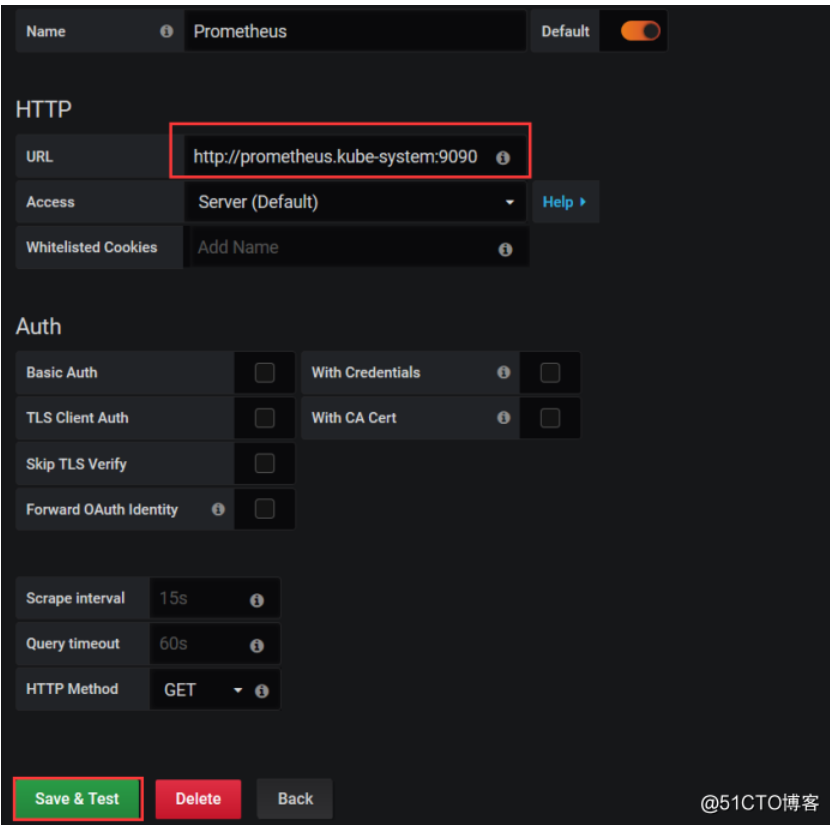Open the Access Server (Default) dropdown
The image size is (830, 825).
point(355,202)
